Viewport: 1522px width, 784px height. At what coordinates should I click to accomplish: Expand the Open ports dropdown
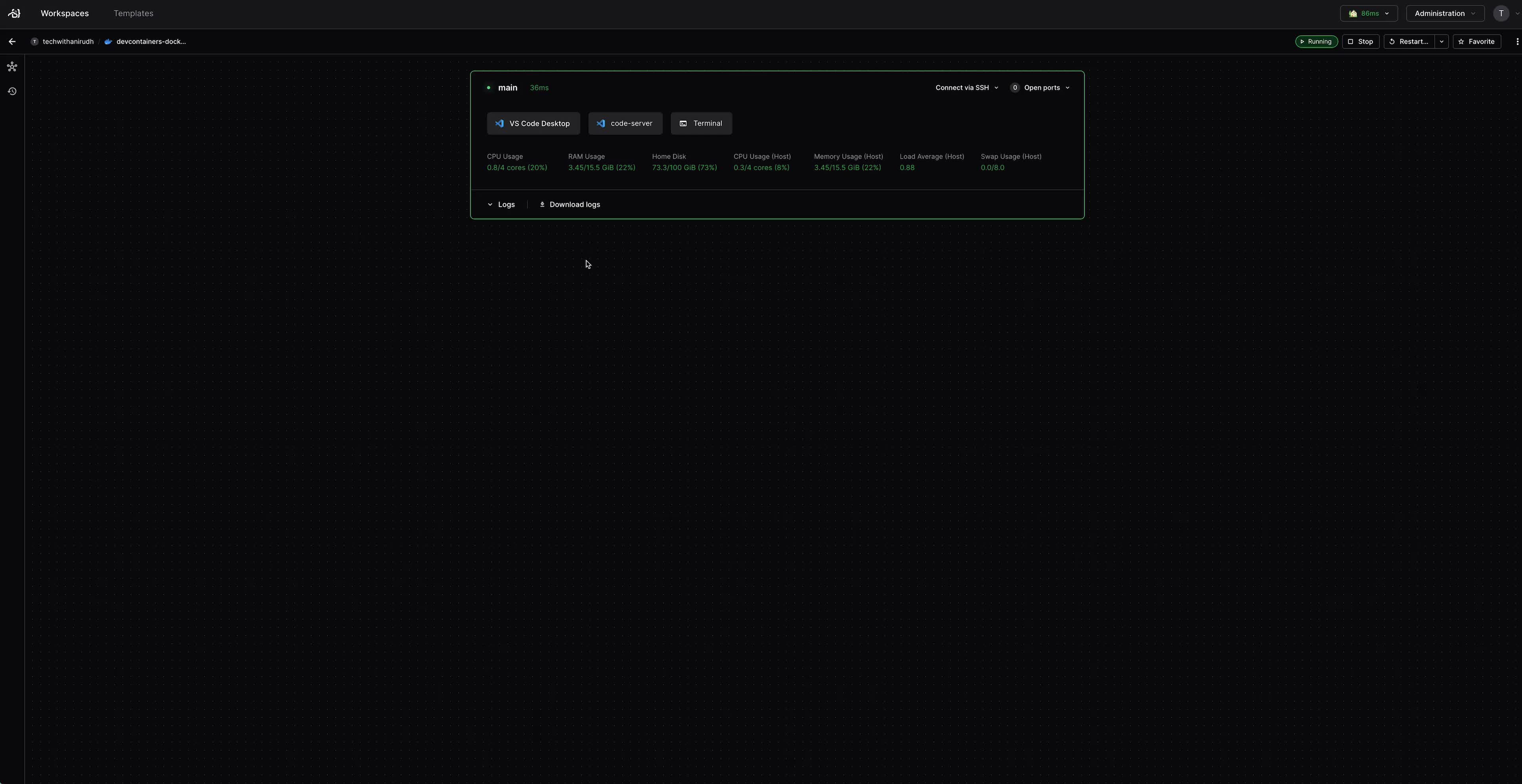(x=1040, y=88)
